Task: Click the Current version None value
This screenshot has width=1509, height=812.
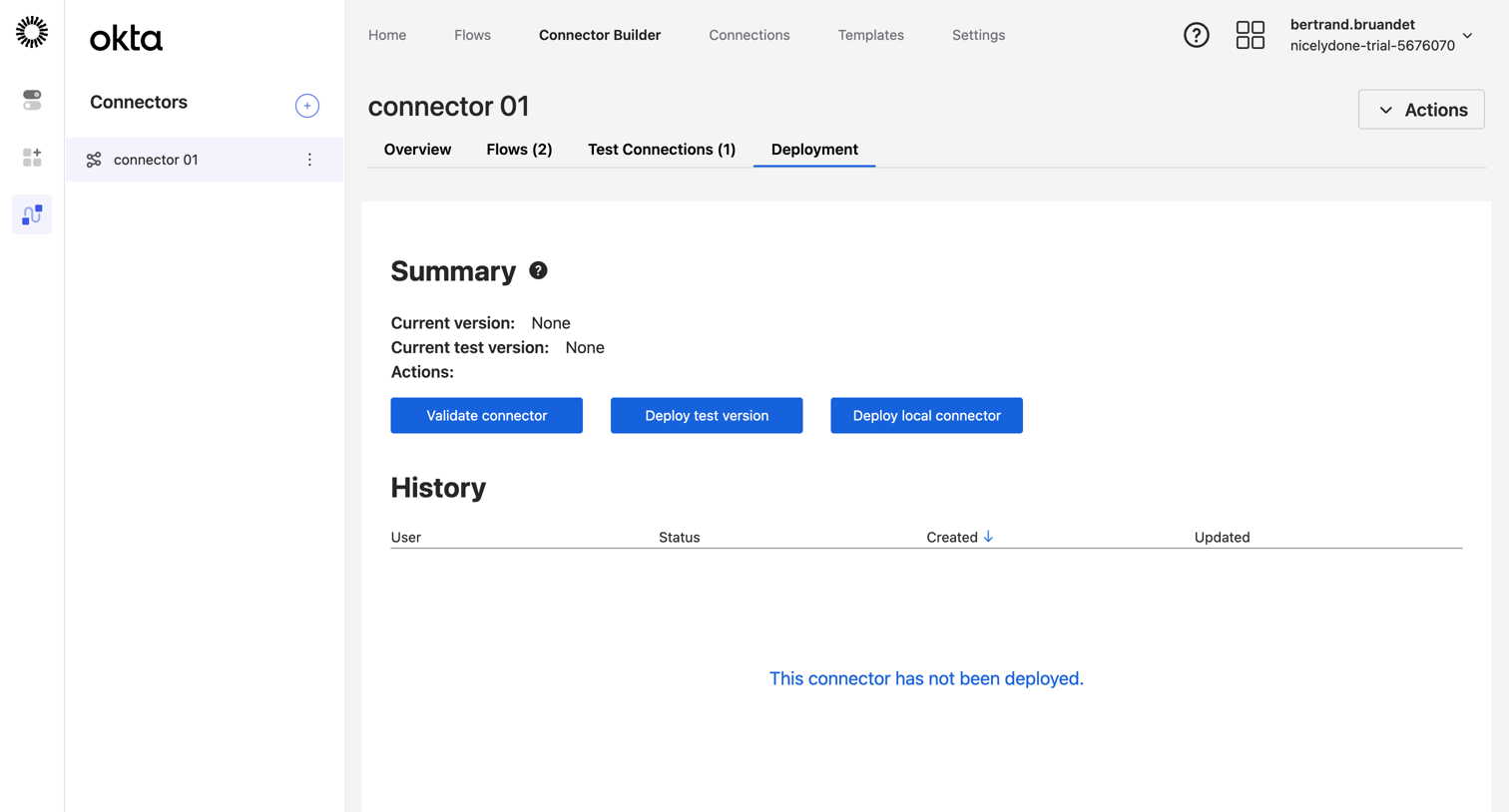Action: coord(551,323)
